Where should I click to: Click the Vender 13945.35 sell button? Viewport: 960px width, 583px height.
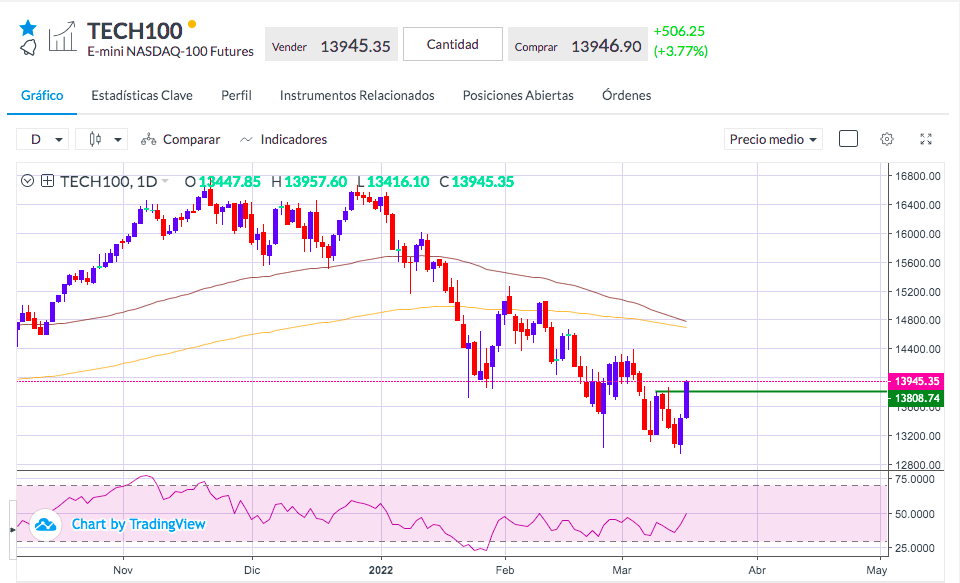[x=331, y=44]
